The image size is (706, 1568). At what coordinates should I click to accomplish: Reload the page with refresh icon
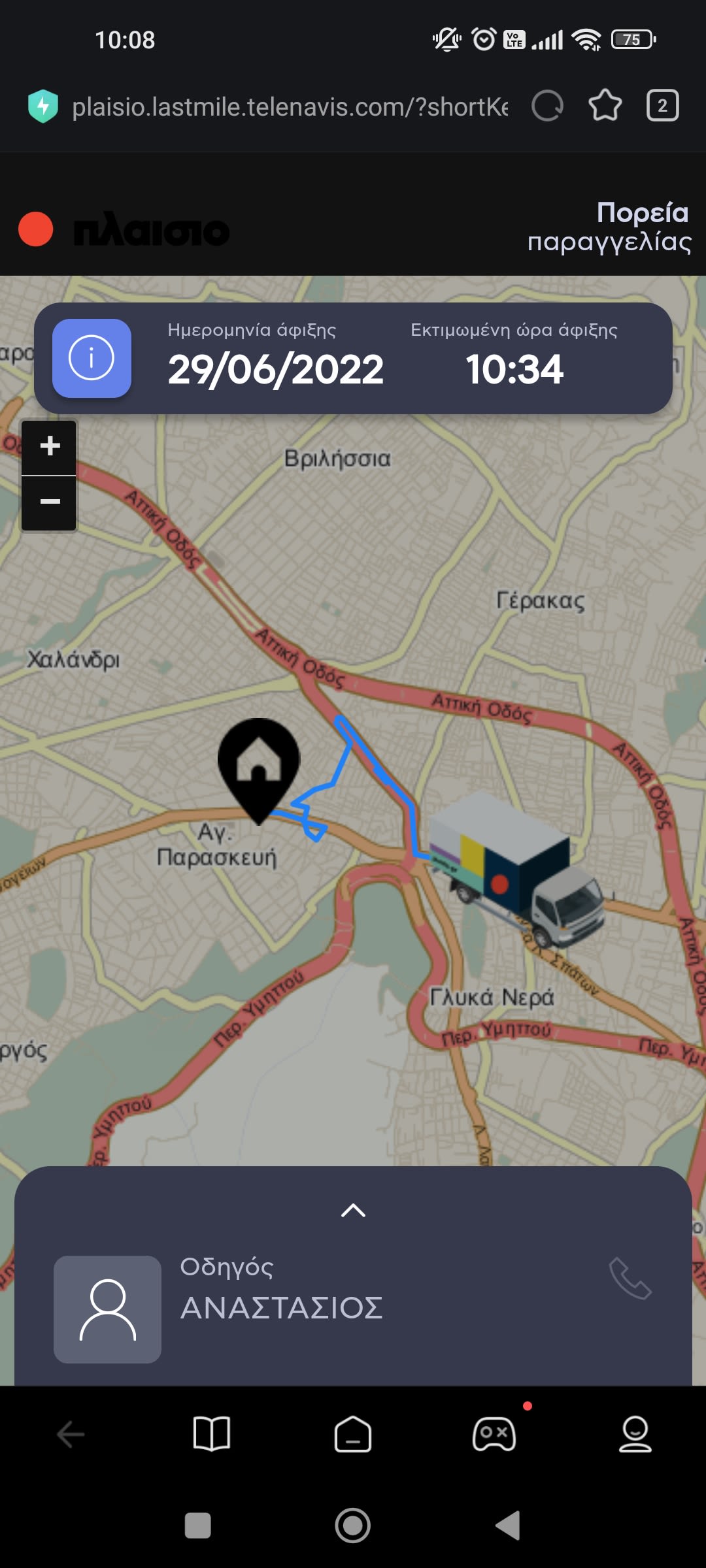[x=547, y=106]
